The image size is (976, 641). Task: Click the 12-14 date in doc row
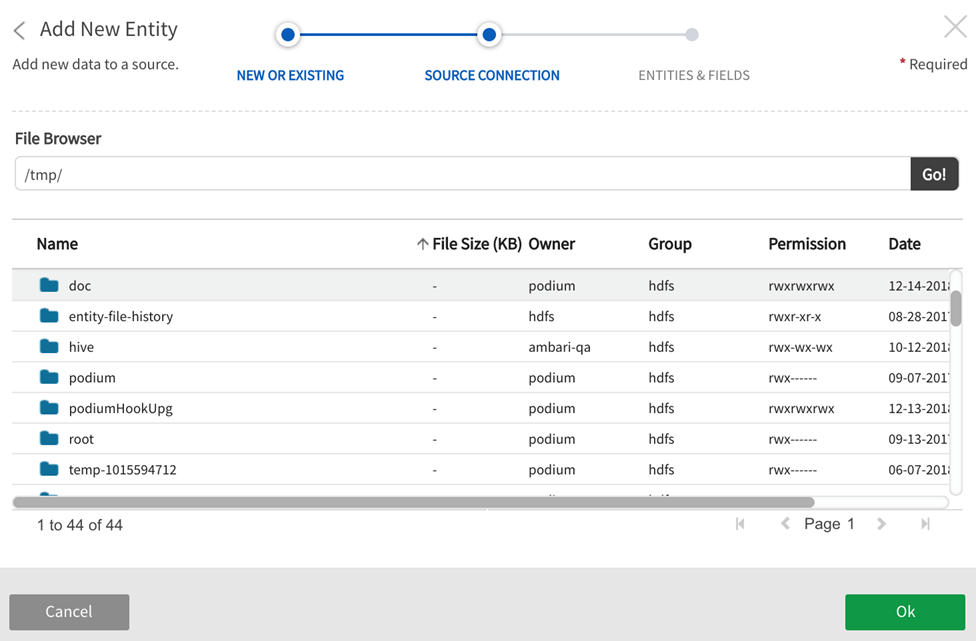point(919,286)
